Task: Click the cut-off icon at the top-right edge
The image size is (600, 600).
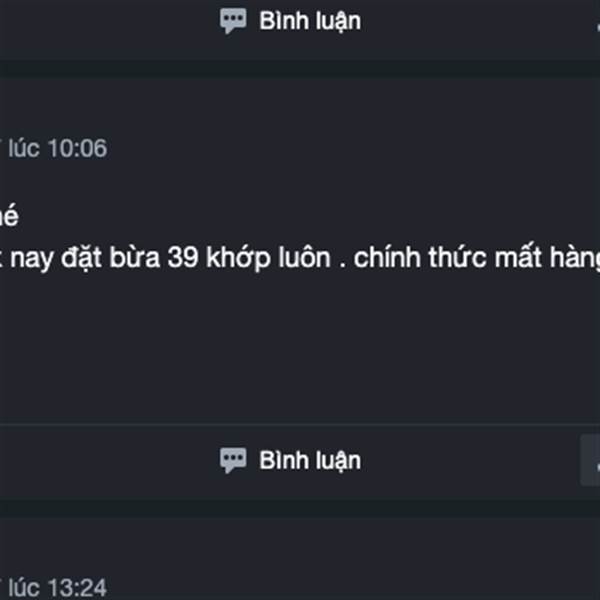Action: tap(598, 28)
